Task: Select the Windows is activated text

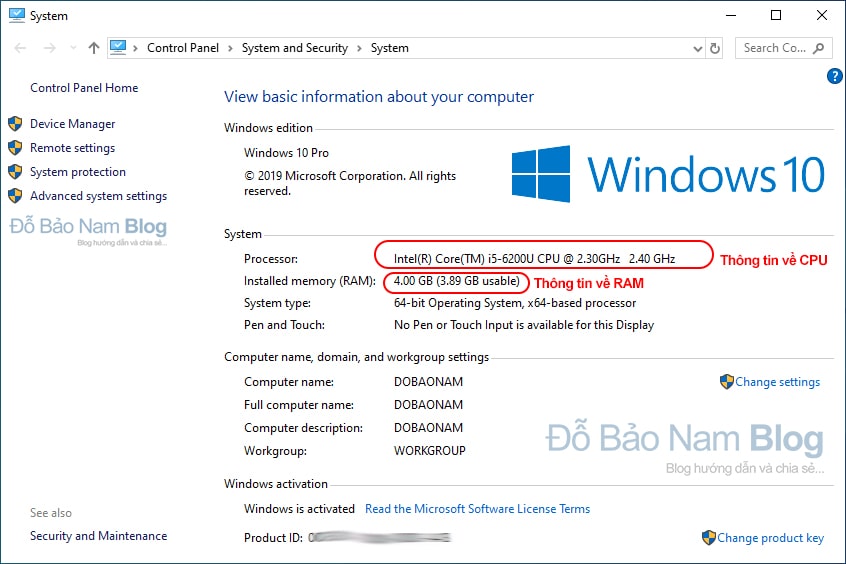Action: (299, 509)
